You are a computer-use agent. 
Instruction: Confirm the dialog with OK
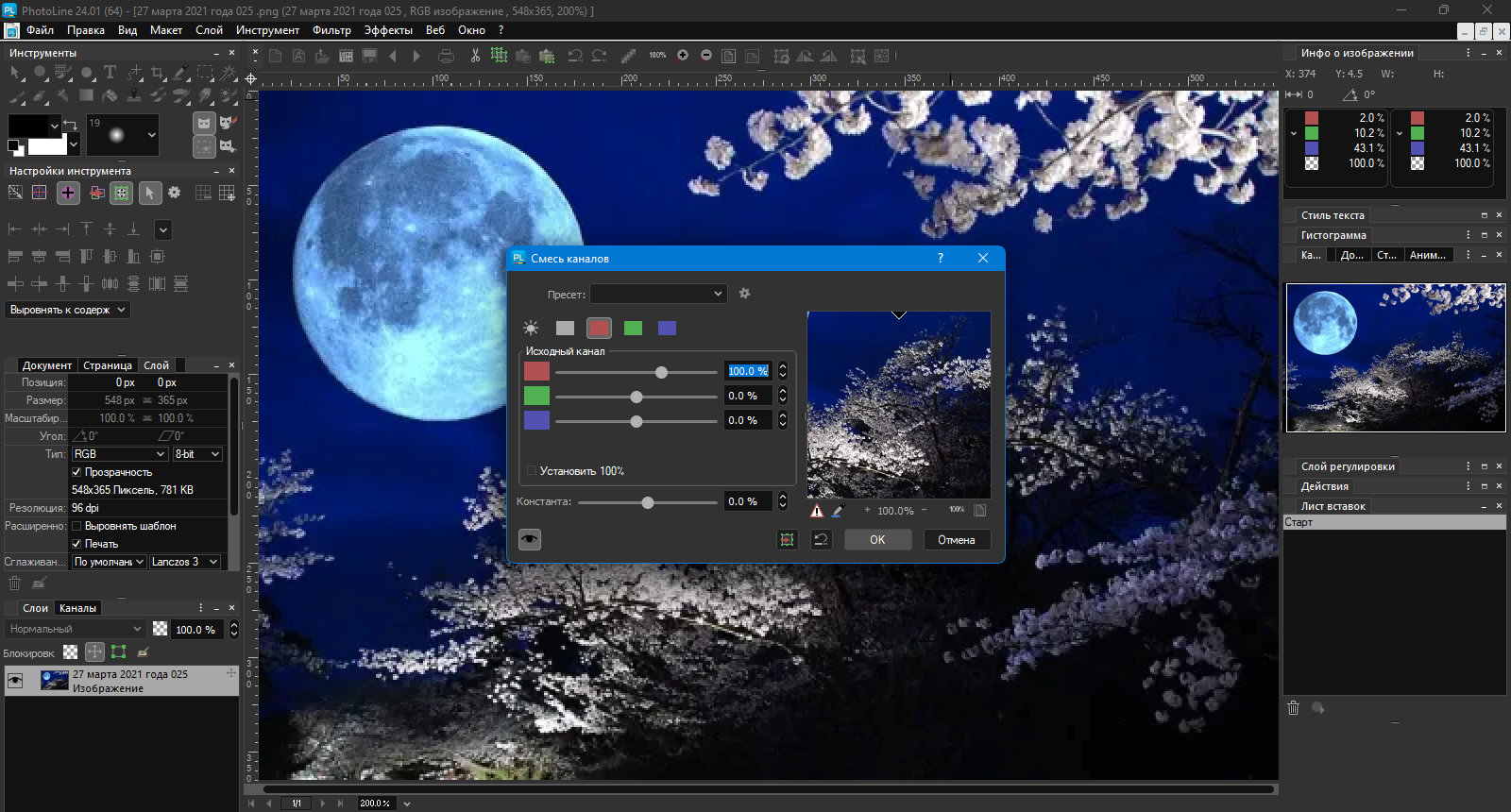(877, 540)
